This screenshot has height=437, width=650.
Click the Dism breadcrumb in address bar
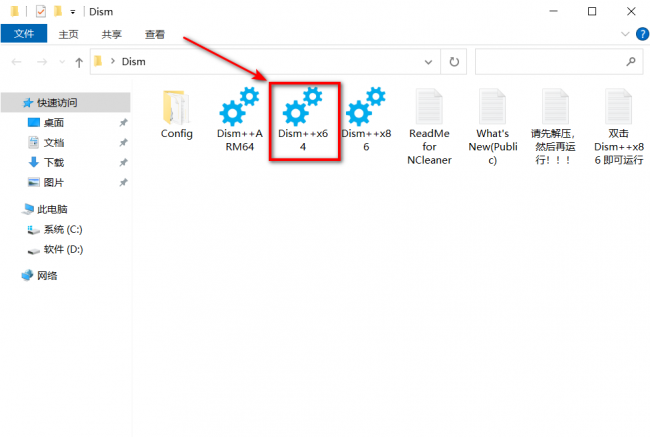pyautogui.click(x=133, y=62)
